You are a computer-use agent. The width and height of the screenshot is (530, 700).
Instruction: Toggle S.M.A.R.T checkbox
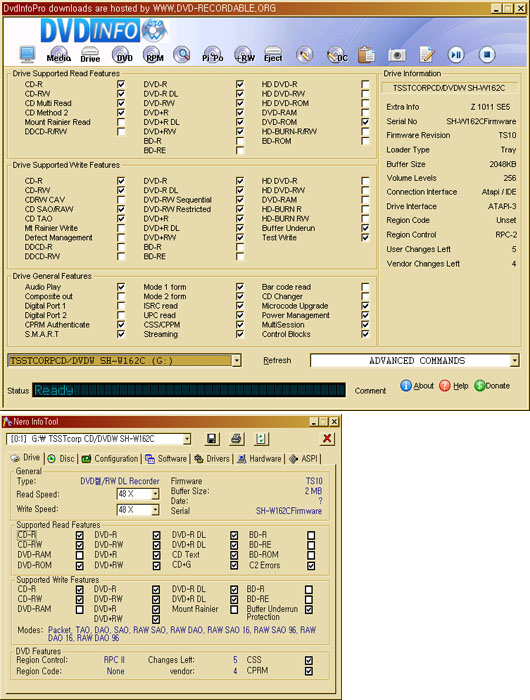click(x=121, y=334)
